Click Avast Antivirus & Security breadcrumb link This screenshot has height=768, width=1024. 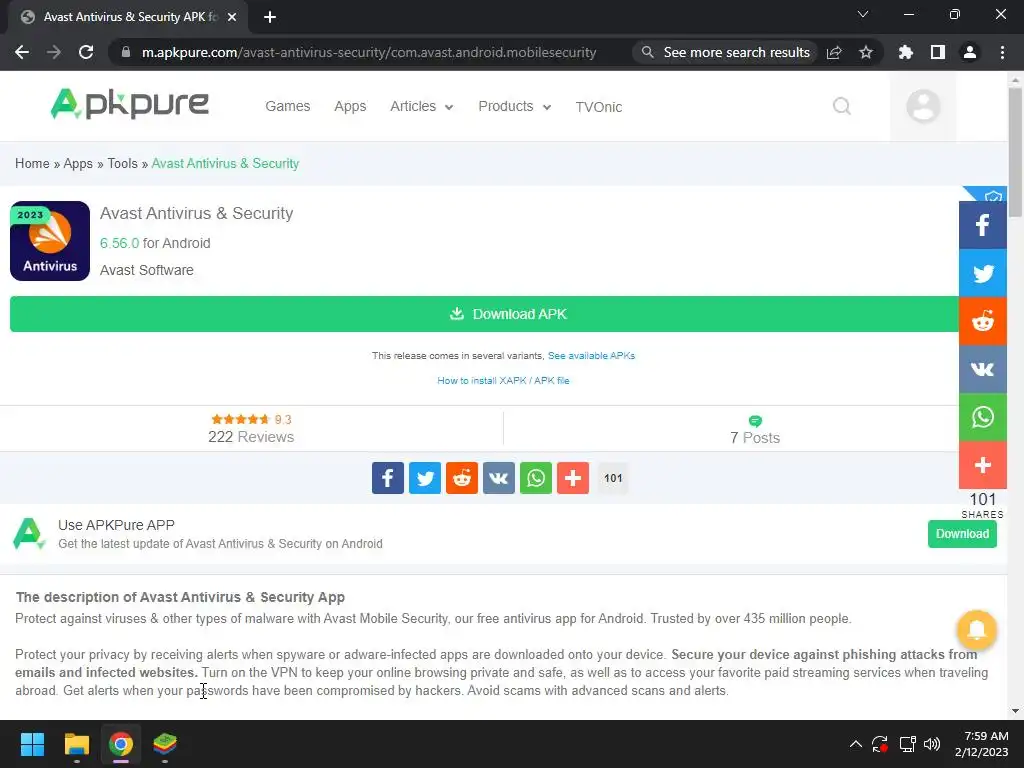coord(225,163)
